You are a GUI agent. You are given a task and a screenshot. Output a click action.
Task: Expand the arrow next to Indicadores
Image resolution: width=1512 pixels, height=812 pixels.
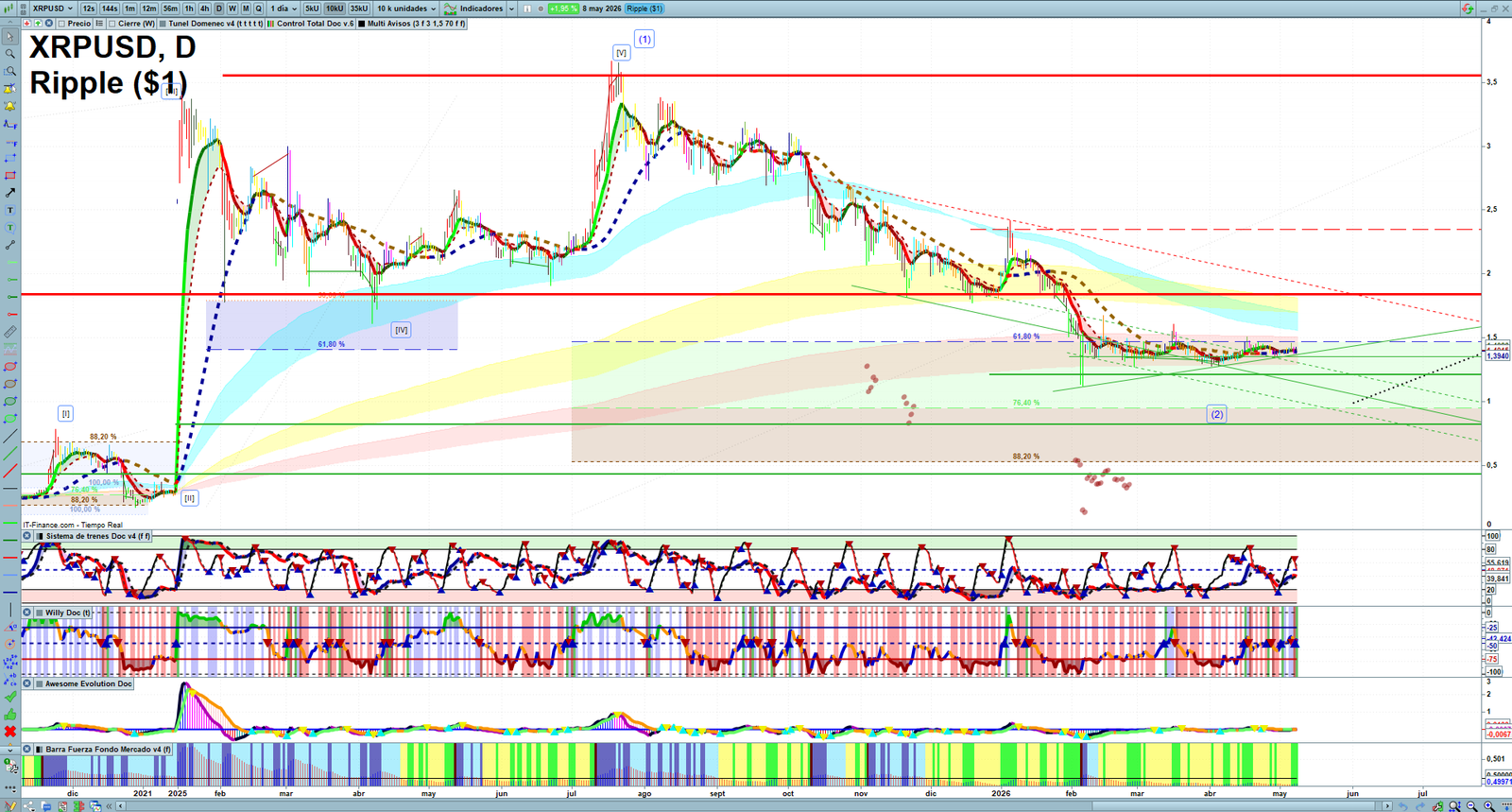click(x=511, y=9)
